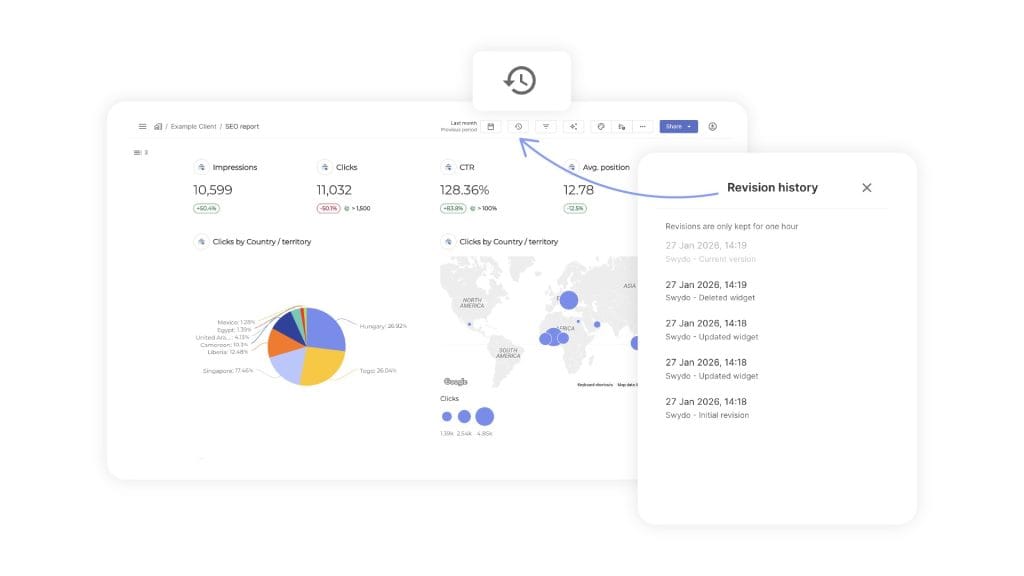
Task: Click the Revision history panel title
Action: point(773,187)
